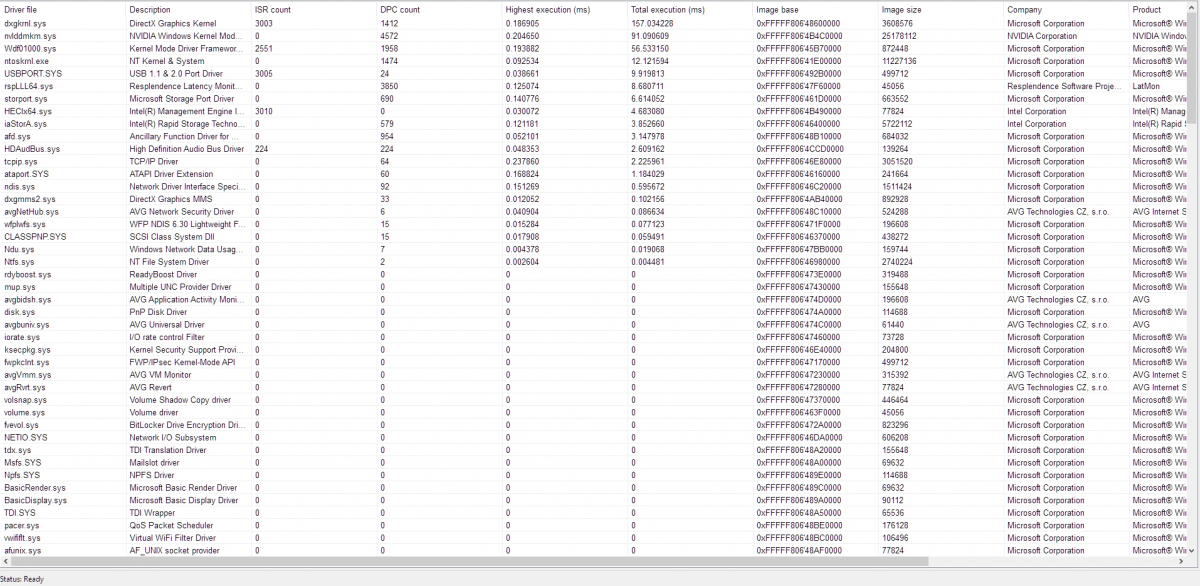The width and height of the screenshot is (1200, 586).
Task: Click the horizontal scrollbar's right arrow
Action: [1182, 562]
